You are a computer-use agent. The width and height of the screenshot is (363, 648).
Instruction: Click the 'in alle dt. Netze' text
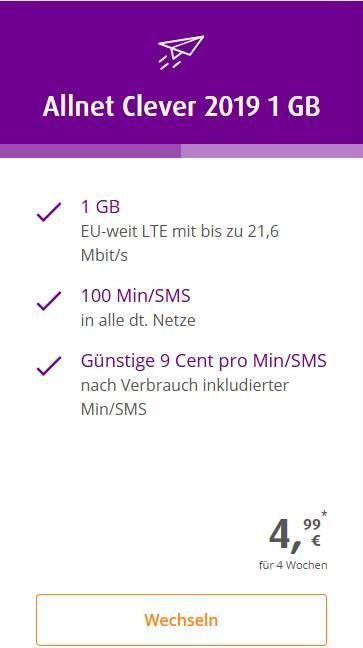(138, 320)
